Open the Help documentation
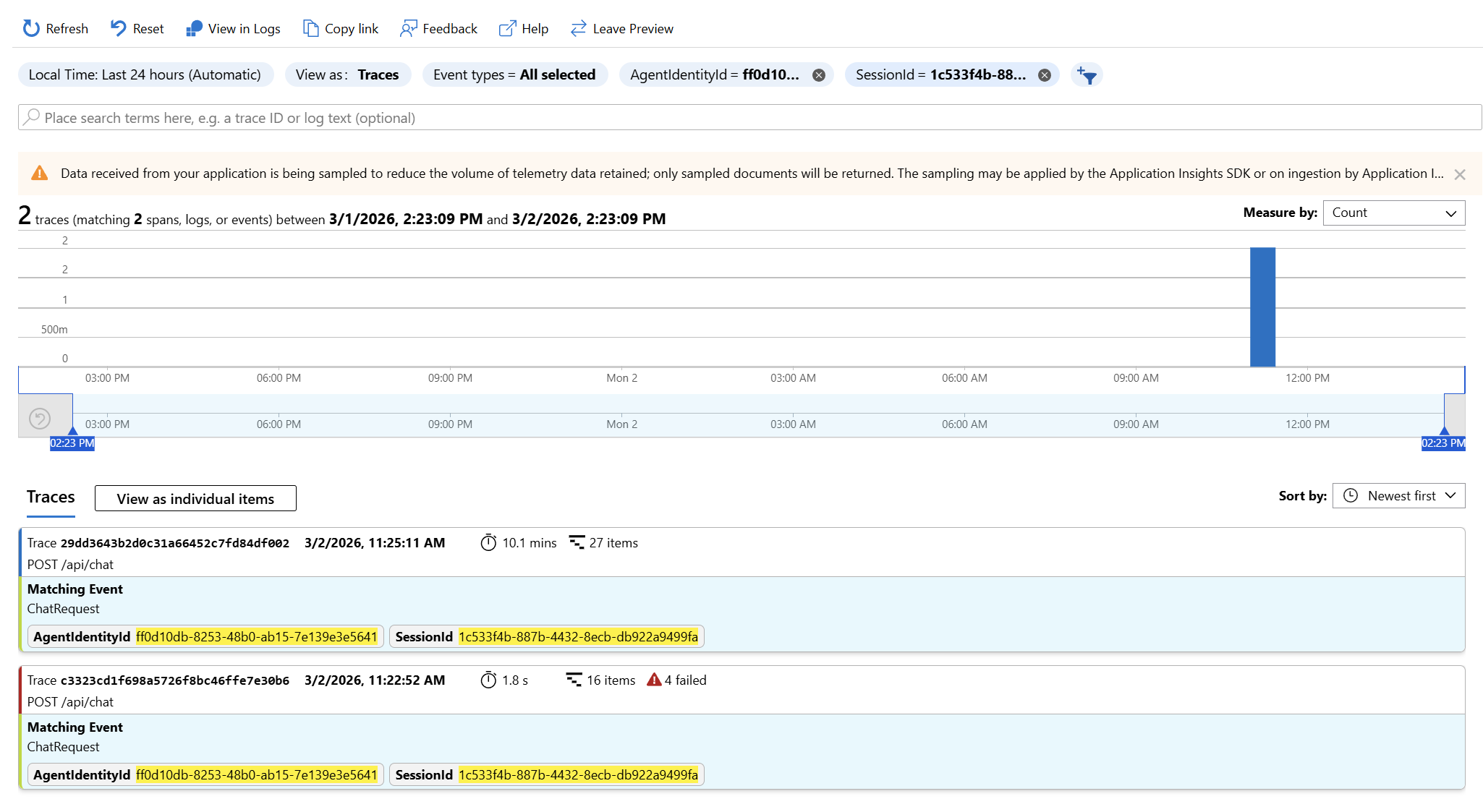This screenshot has height=812, width=1483. point(523,28)
